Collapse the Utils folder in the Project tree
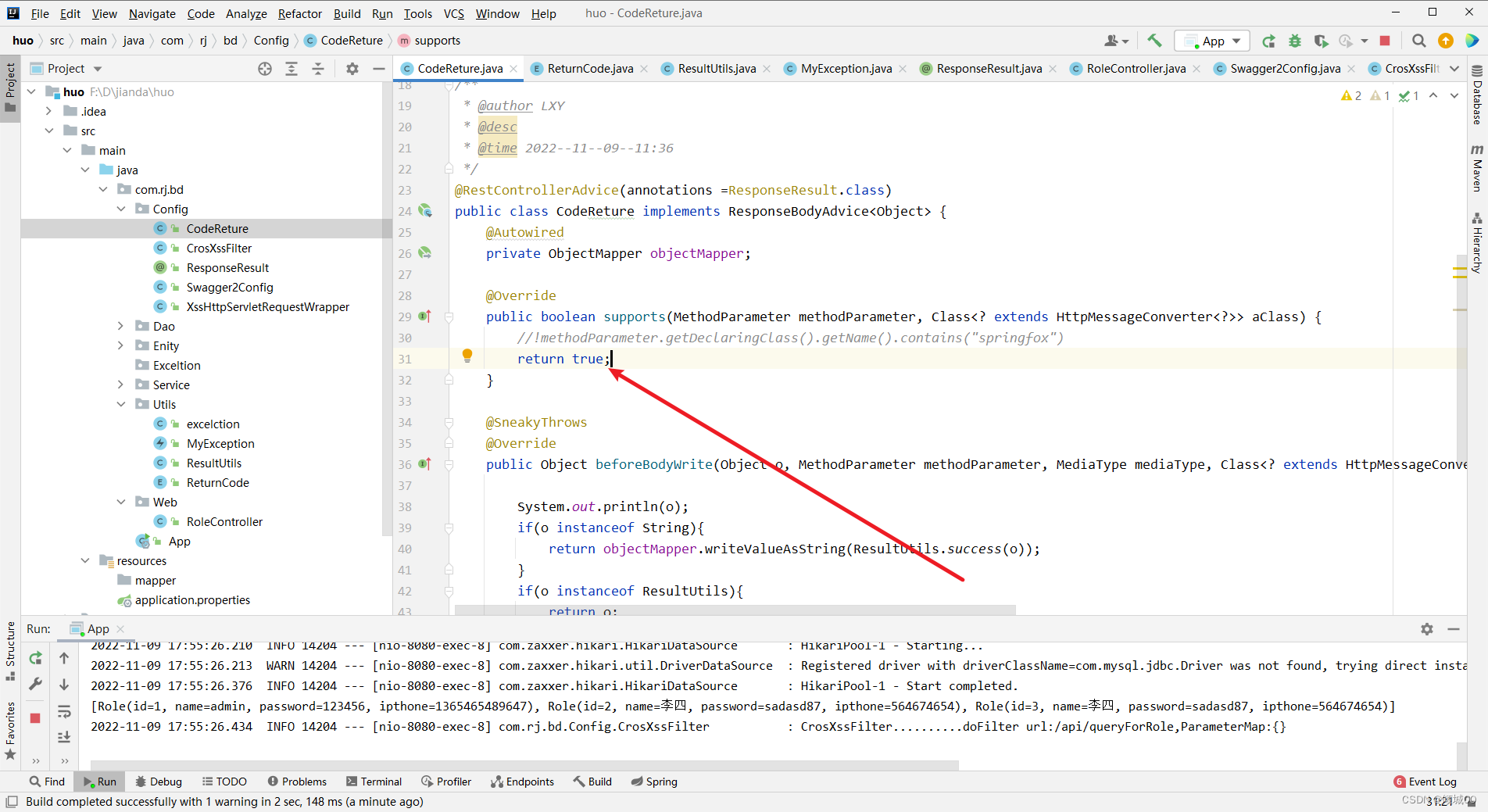1488x812 pixels. point(121,404)
